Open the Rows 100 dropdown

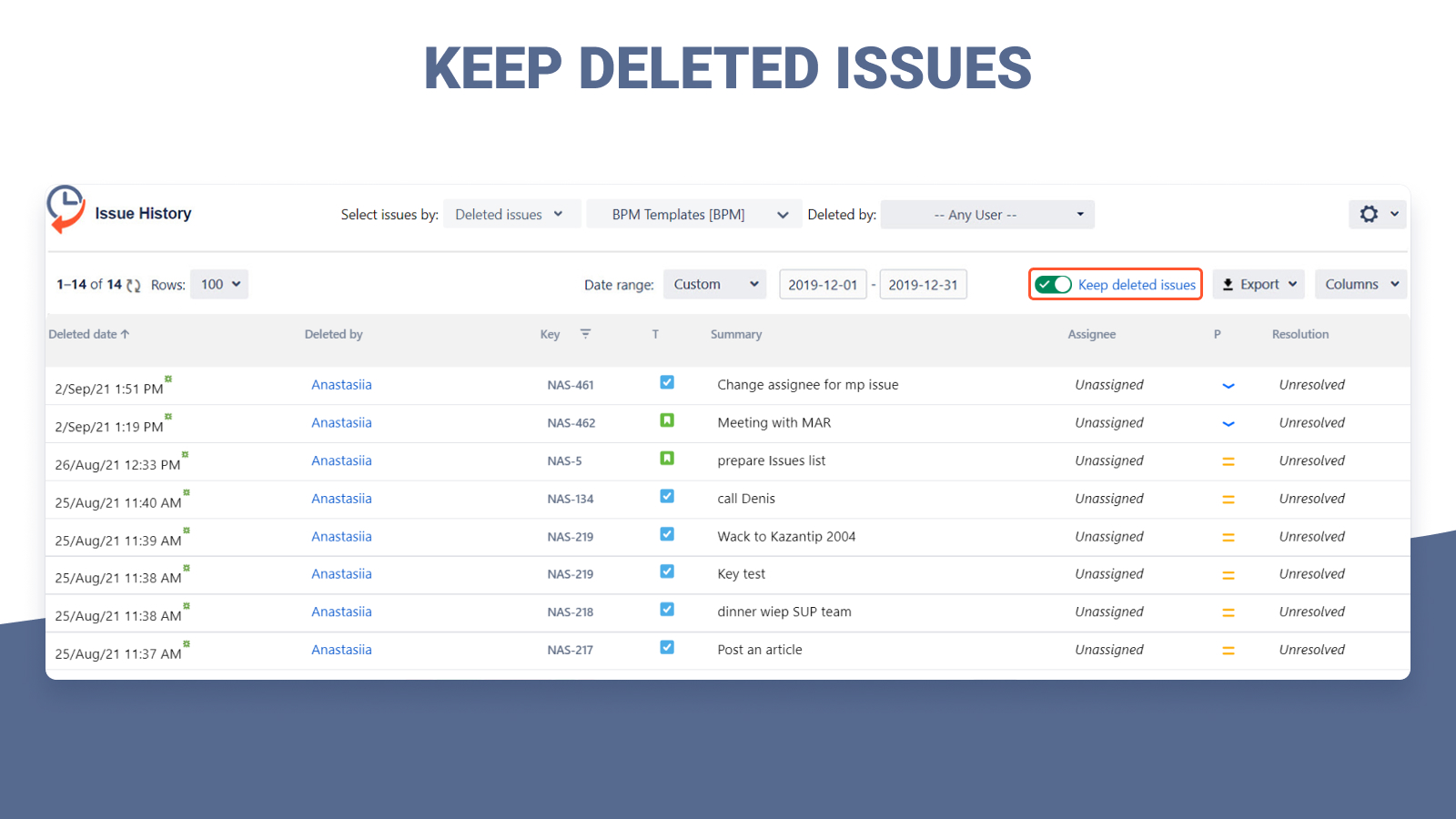click(x=218, y=284)
